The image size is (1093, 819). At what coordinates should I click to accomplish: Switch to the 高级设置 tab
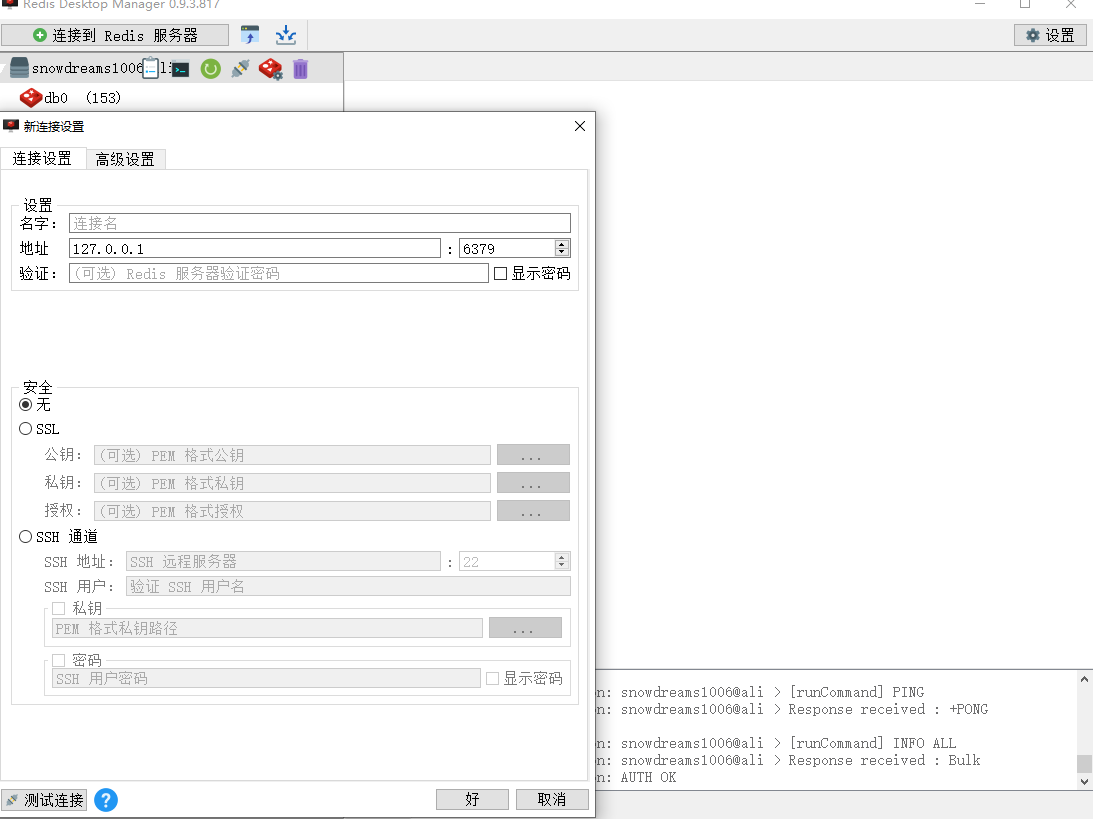(125, 159)
